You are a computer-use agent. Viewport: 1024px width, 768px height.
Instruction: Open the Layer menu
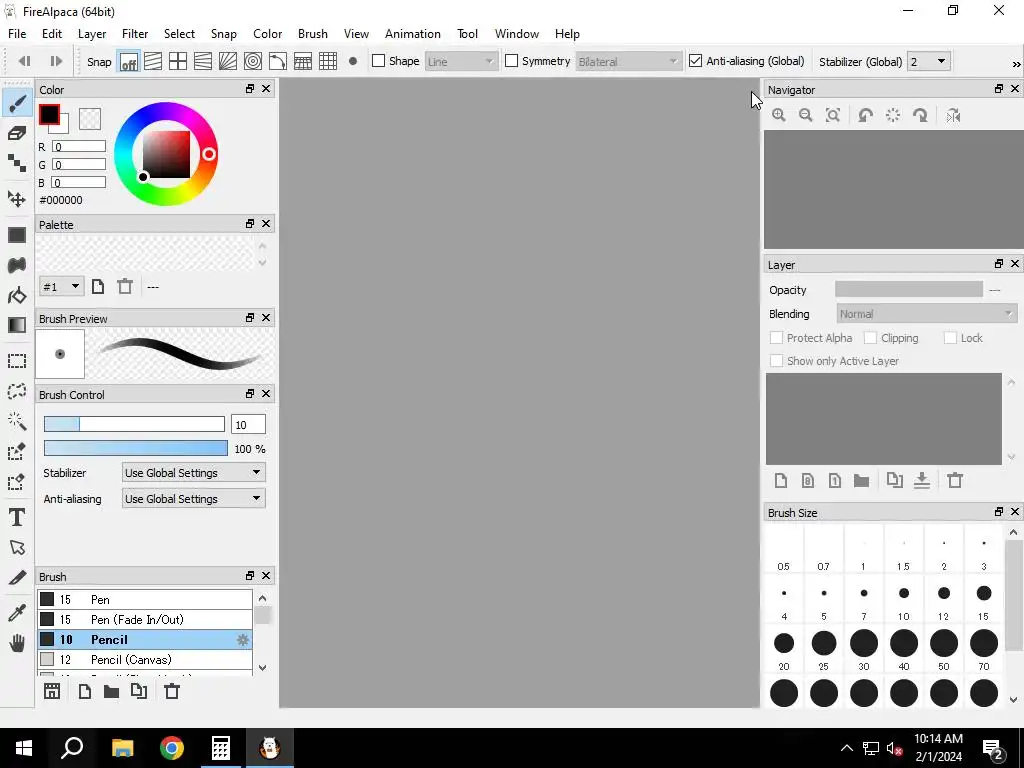click(x=92, y=34)
